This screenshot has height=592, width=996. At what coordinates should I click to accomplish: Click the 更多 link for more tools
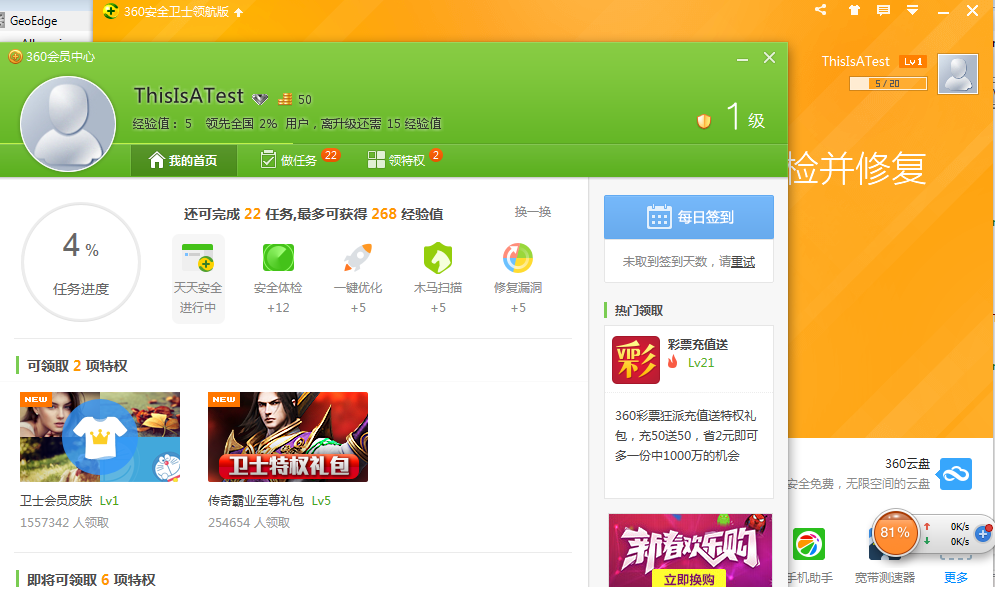[x=956, y=577]
